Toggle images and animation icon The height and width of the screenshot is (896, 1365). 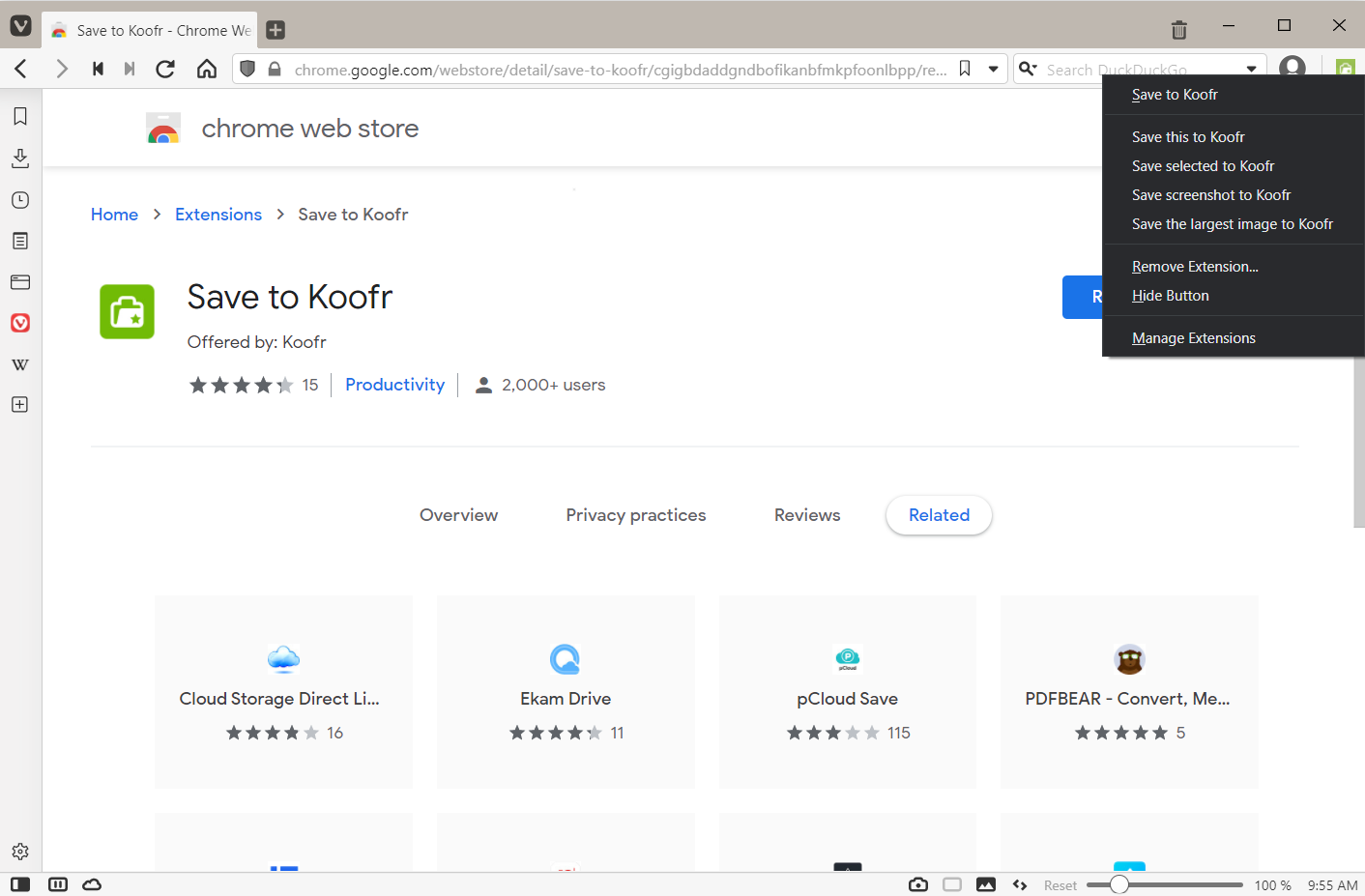(x=986, y=884)
